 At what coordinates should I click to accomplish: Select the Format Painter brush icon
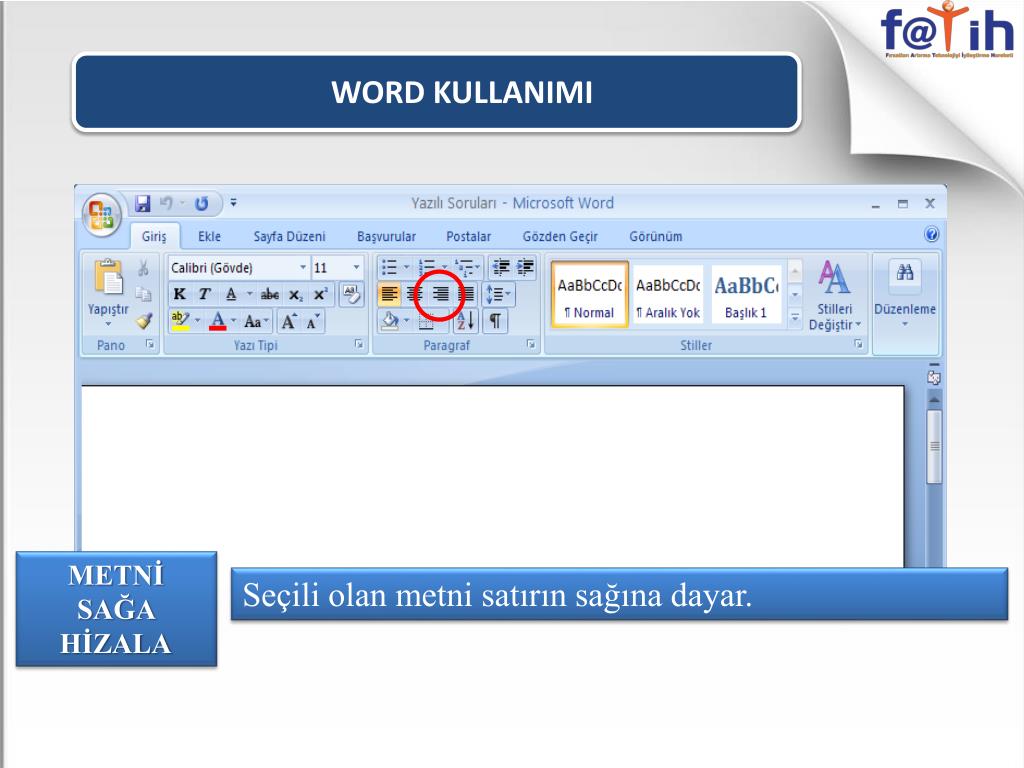[144, 321]
